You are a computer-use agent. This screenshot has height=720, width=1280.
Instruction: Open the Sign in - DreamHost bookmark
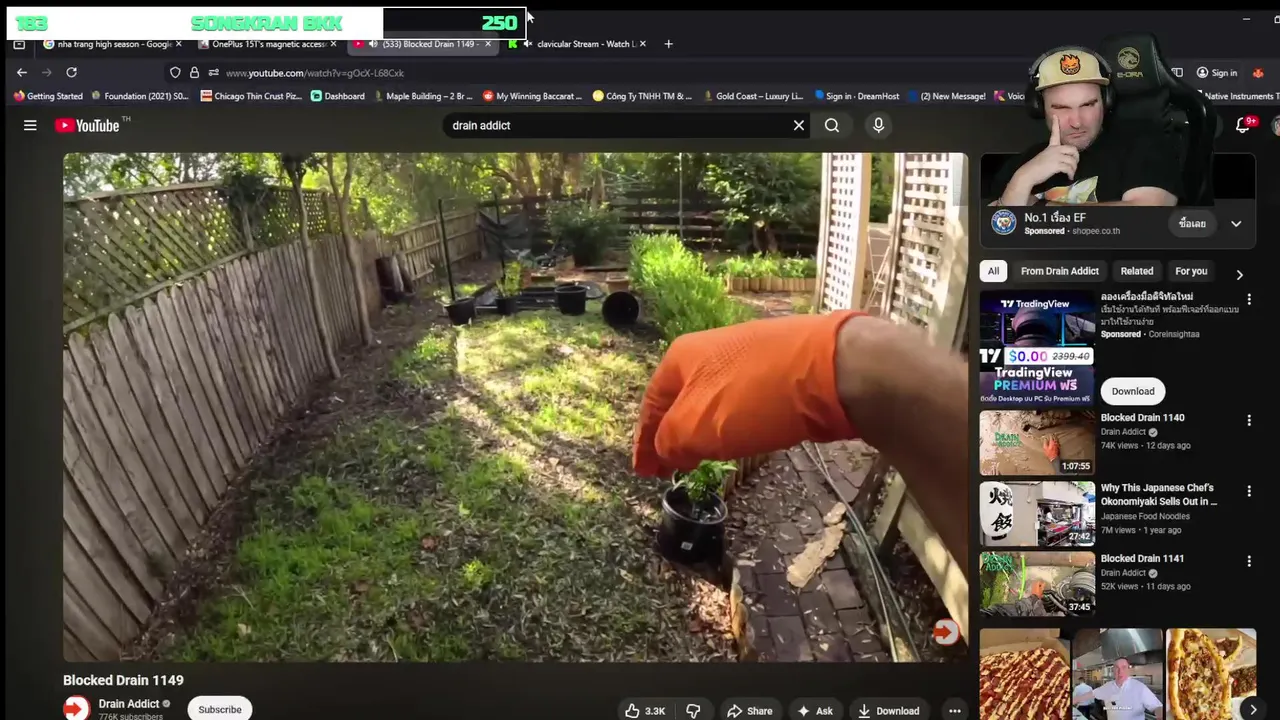pyautogui.click(x=856, y=96)
